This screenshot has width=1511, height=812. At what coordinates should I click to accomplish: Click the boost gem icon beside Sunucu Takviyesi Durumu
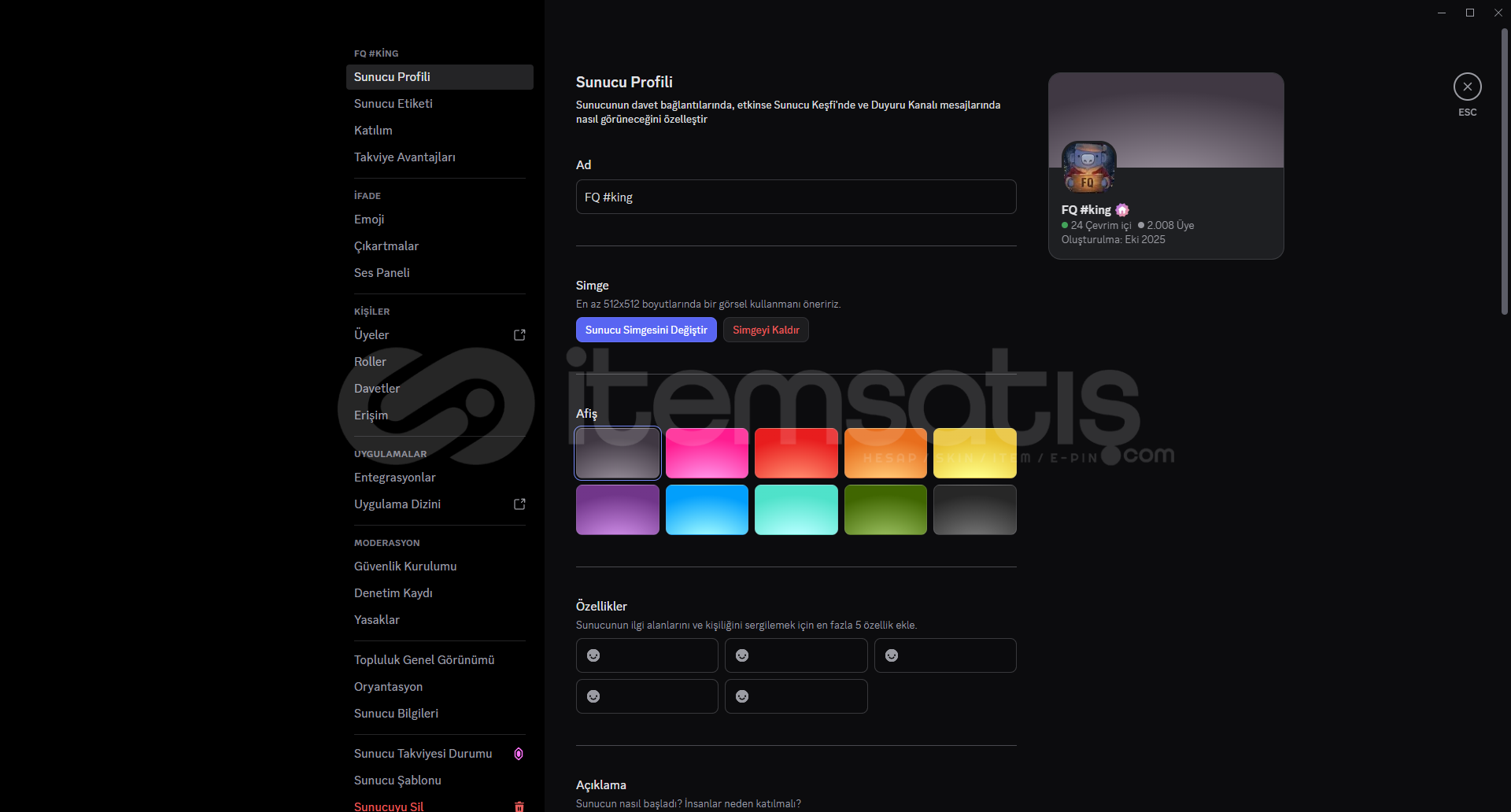pyautogui.click(x=519, y=754)
